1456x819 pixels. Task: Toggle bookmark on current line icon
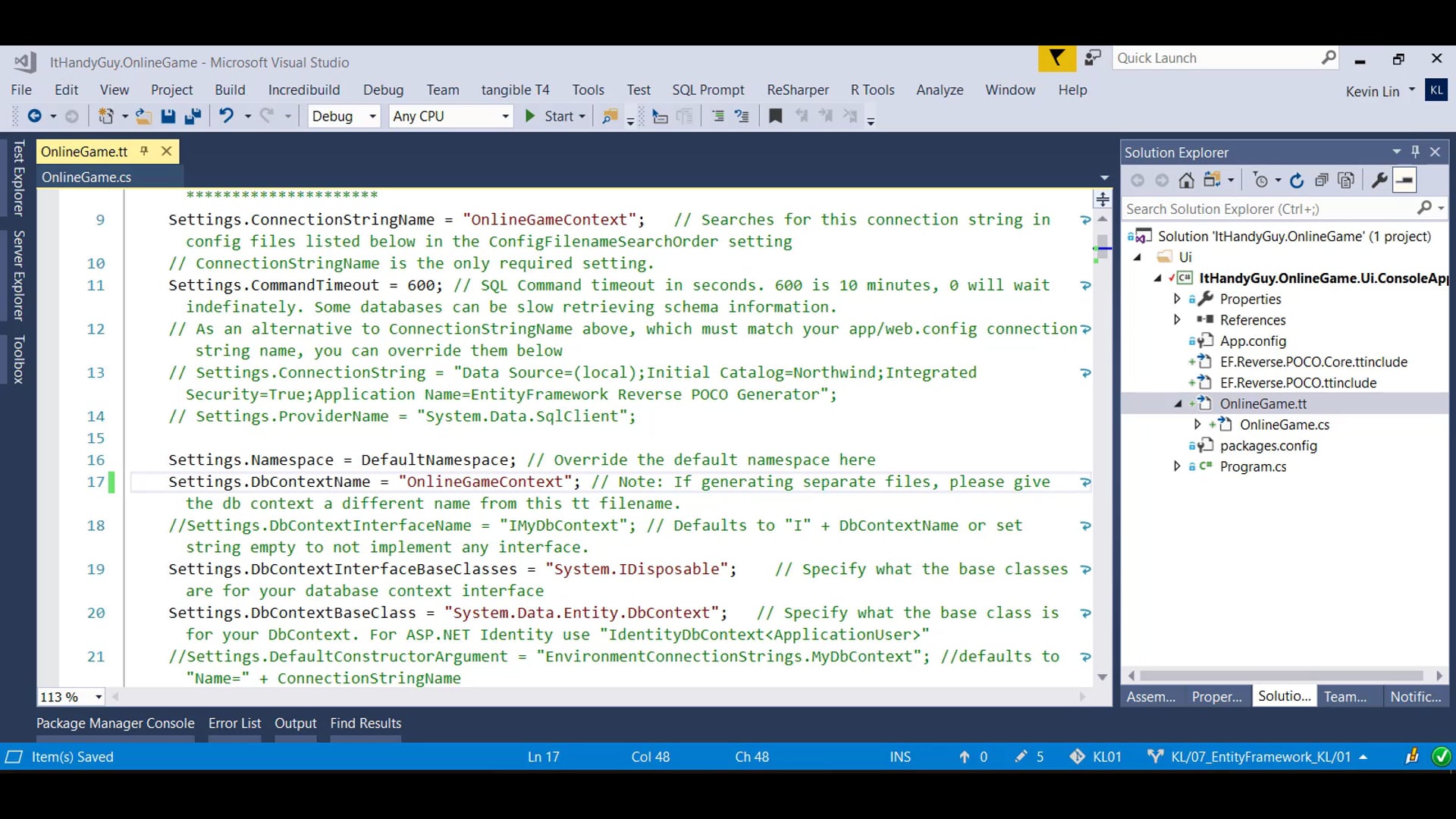pyautogui.click(x=775, y=116)
